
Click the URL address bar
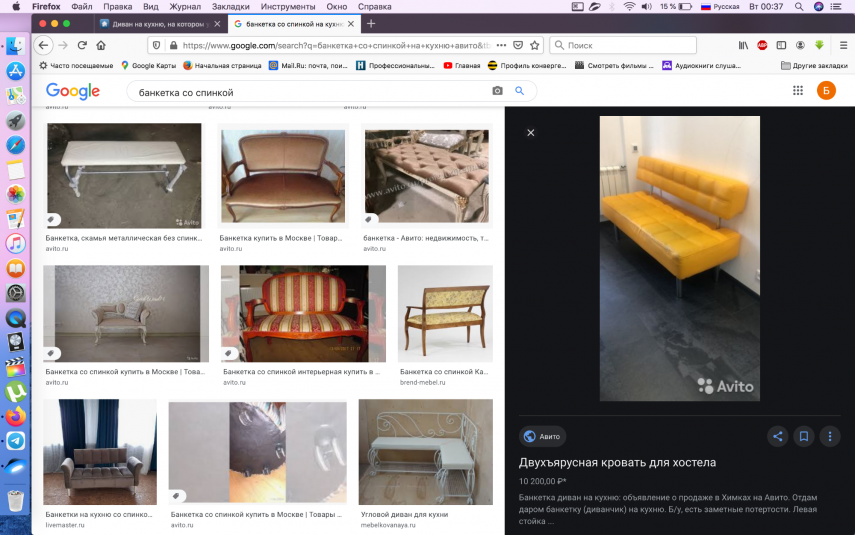coord(336,45)
